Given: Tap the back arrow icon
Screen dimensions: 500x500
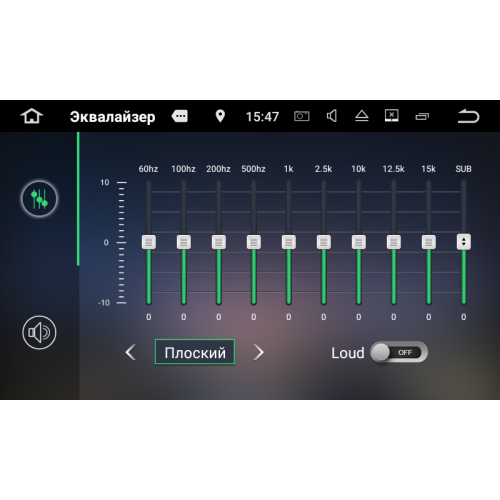Looking at the screenshot, I should click(468, 116).
